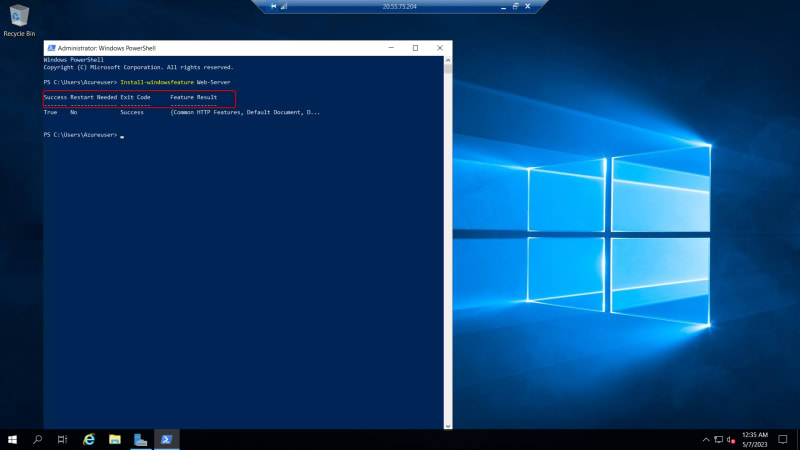Open the network status tray icon
The image size is (800, 450).
point(718,439)
